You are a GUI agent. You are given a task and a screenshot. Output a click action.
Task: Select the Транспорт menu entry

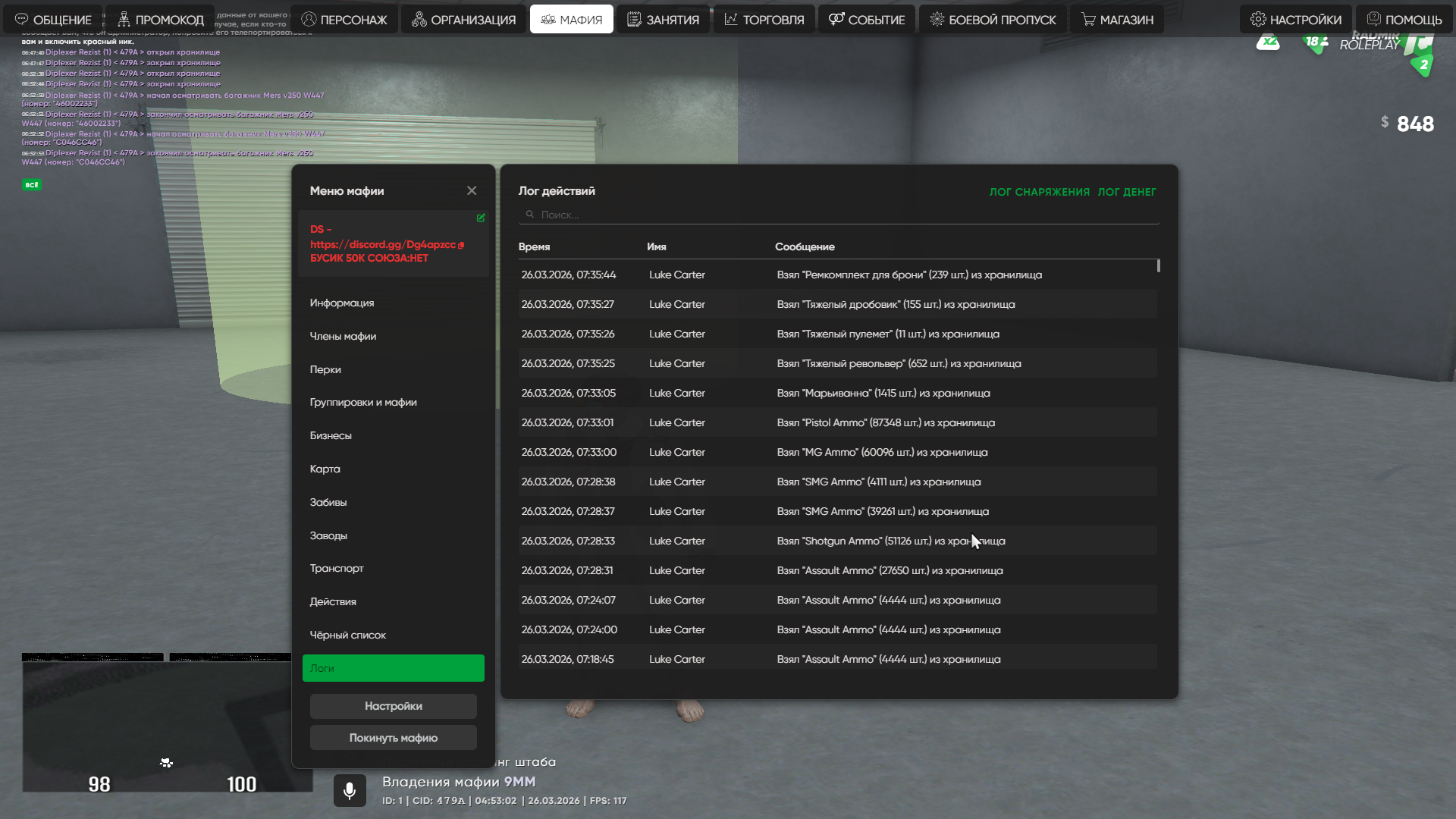(x=337, y=569)
